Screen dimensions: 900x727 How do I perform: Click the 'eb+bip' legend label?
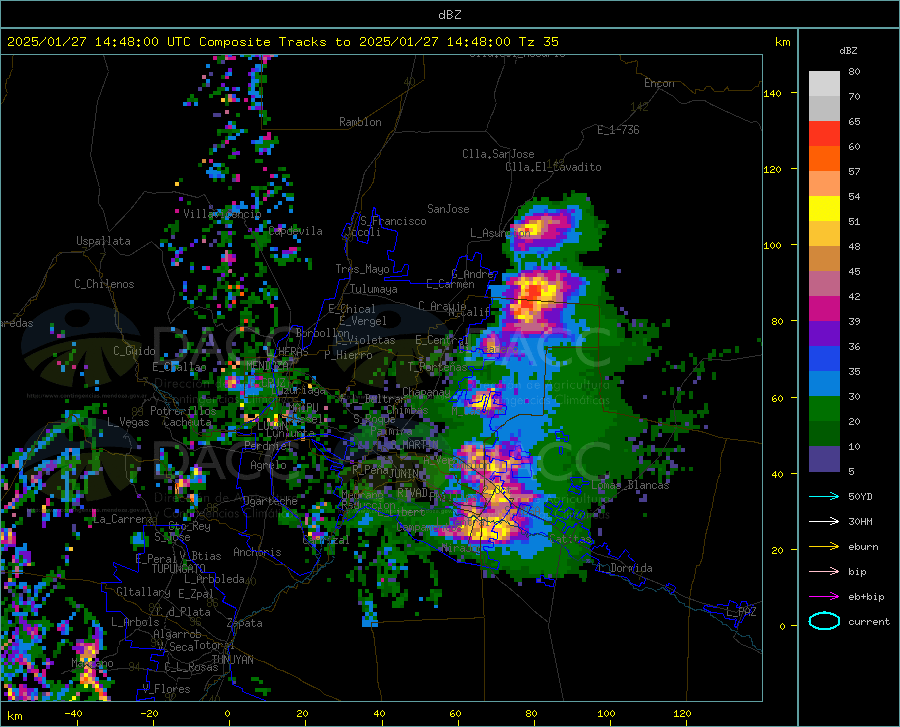tap(866, 597)
